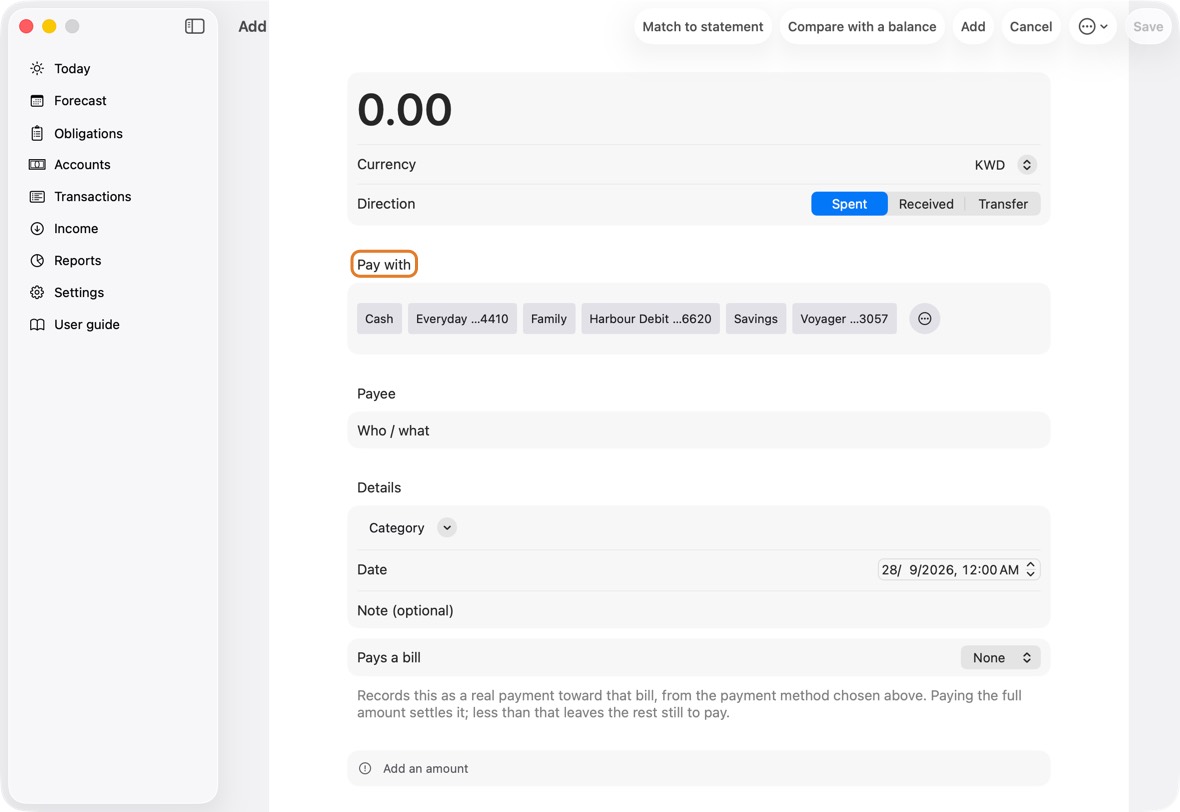Click the 'Records this as a real payment' description
Image resolution: width=1180 pixels, height=812 pixels.
point(689,704)
